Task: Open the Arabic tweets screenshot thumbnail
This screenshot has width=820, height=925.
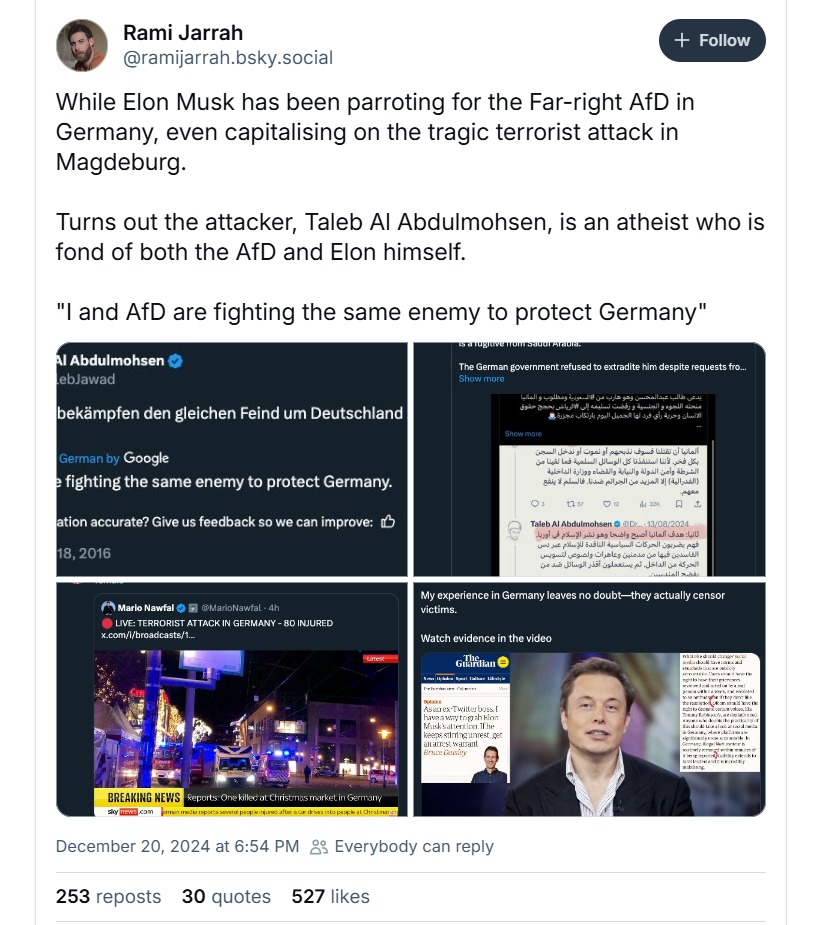Action: tap(589, 458)
